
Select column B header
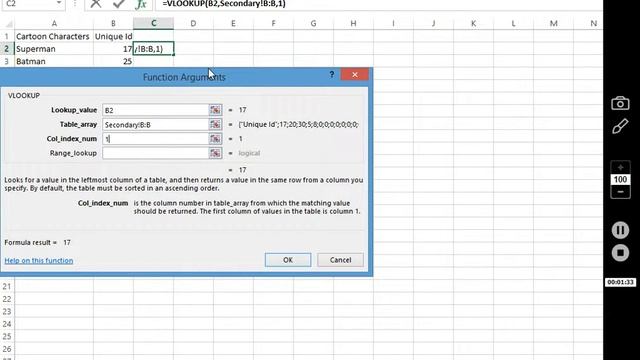tap(113, 23)
